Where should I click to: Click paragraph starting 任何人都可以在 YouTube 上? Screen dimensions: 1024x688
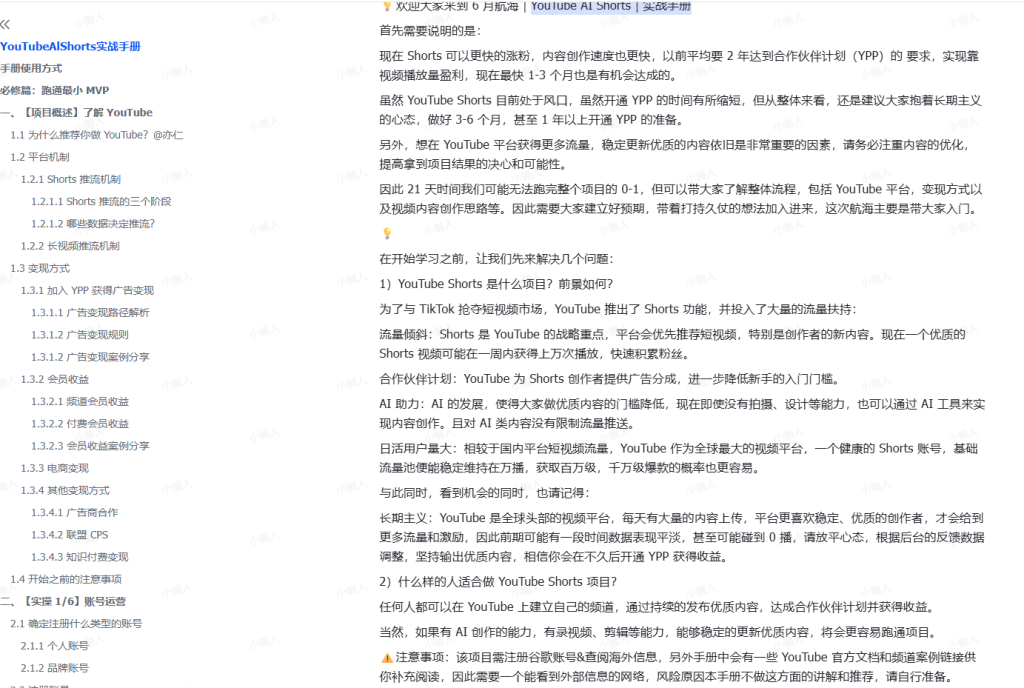pos(657,607)
